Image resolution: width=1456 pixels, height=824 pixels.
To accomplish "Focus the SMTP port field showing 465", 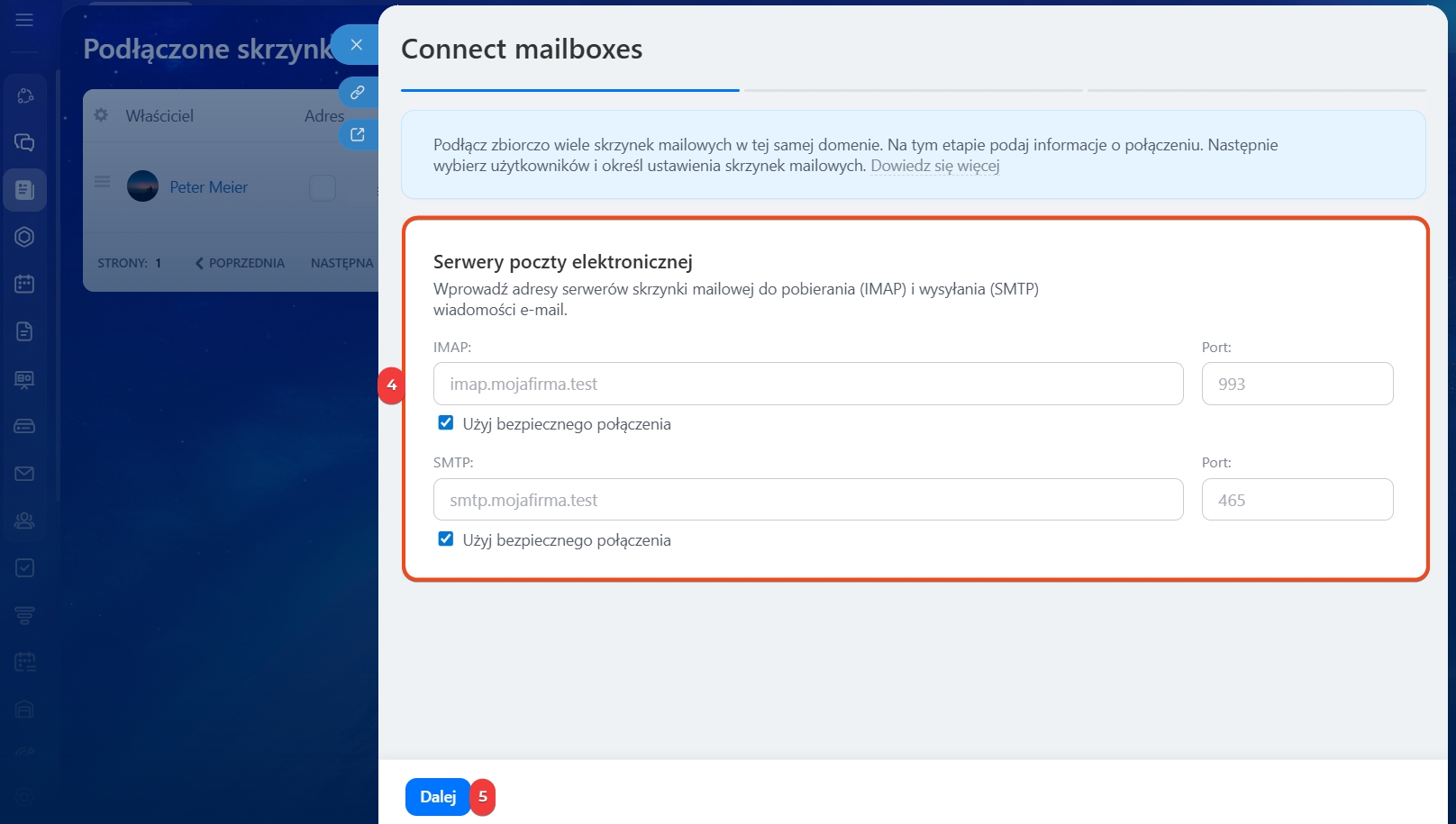I will tap(1297, 500).
